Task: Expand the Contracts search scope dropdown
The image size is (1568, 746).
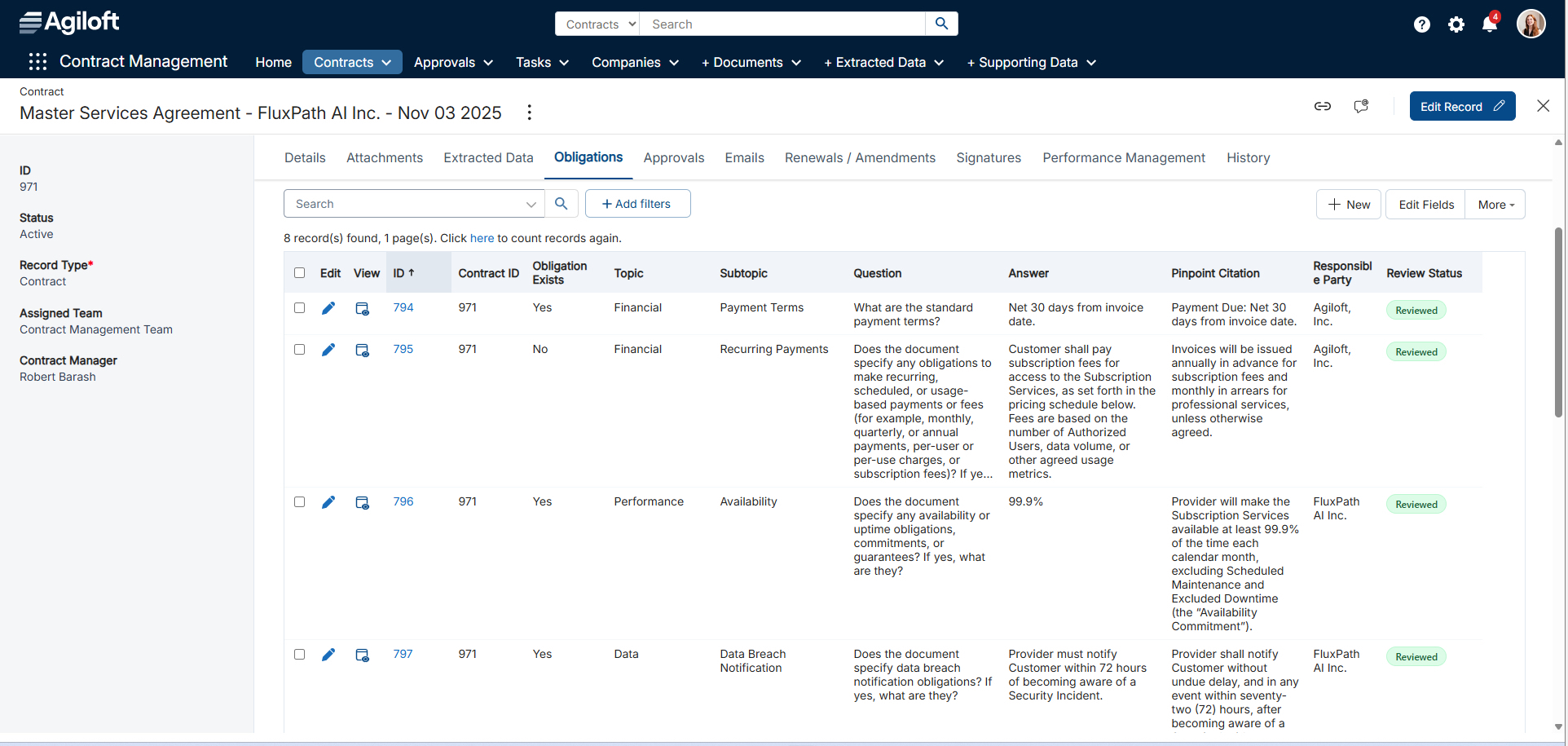Action: tap(600, 24)
